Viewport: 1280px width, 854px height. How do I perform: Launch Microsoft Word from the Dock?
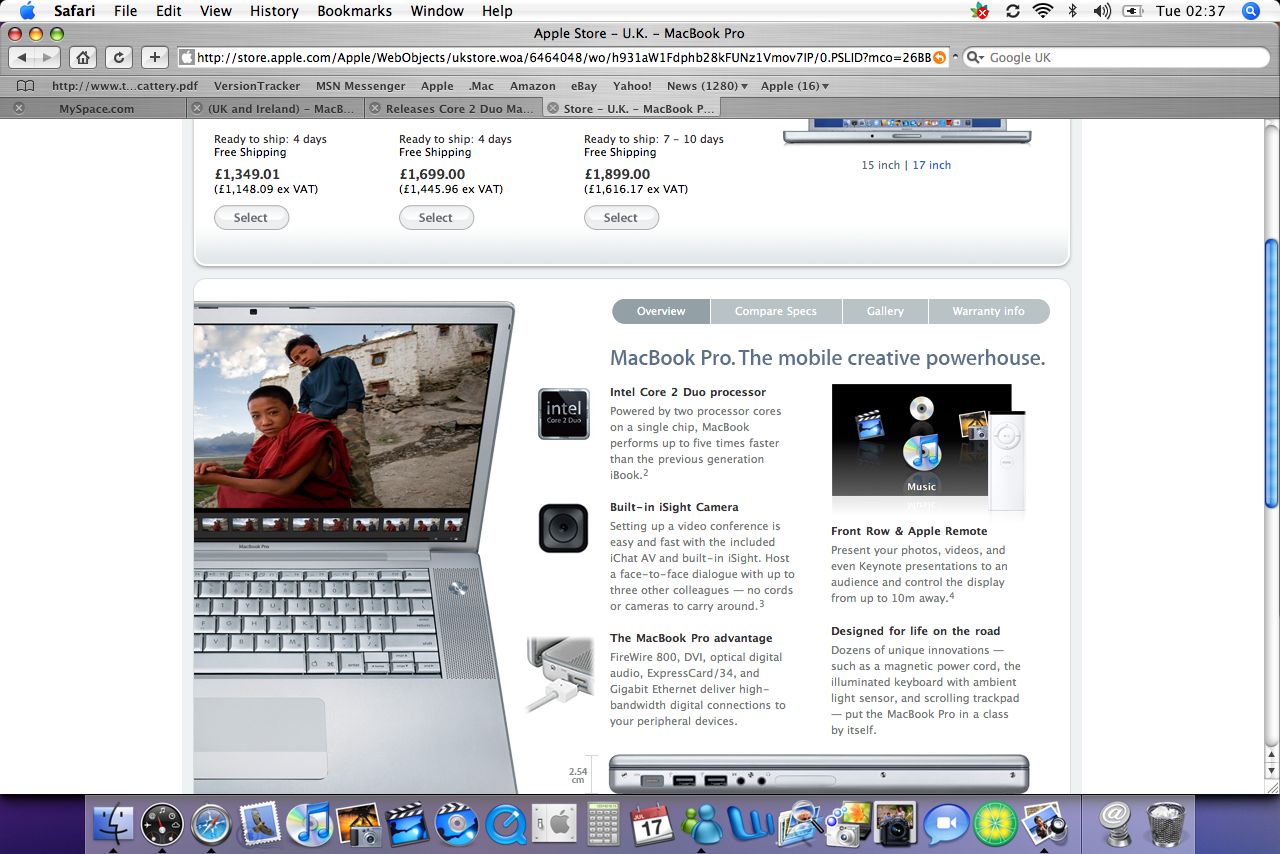tap(750, 824)
